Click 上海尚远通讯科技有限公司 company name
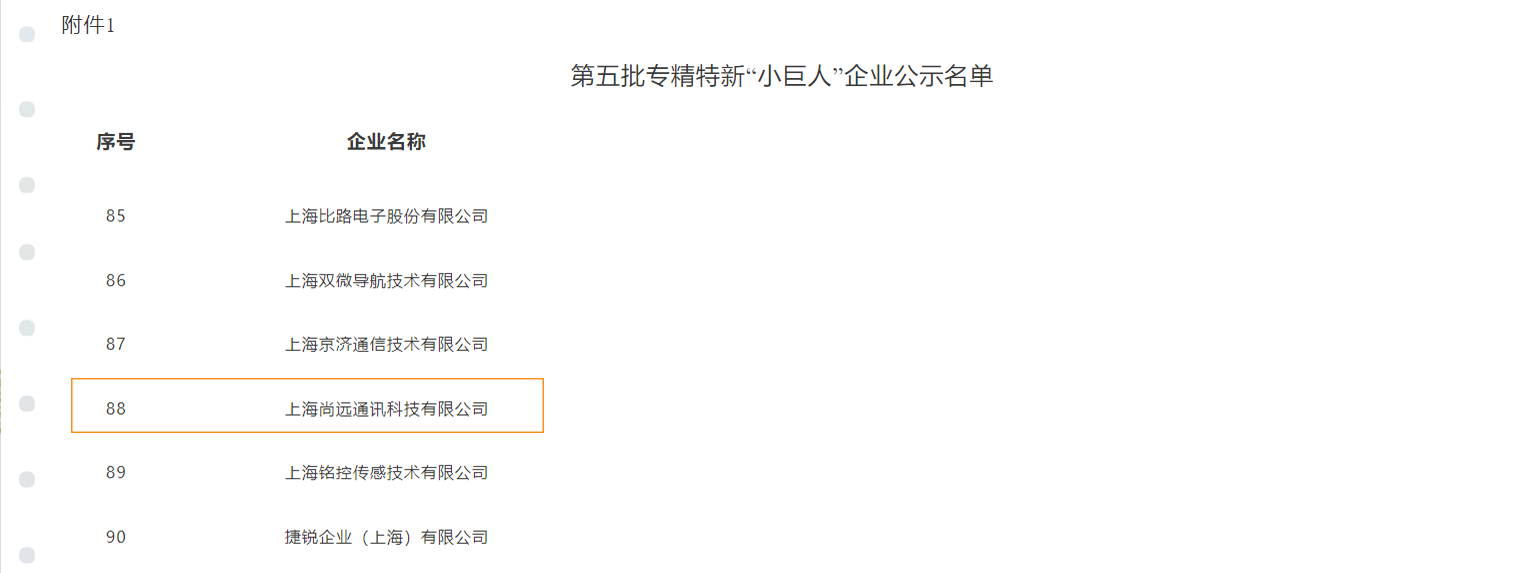This screenshot has width=1524, height=573. pos(387,409)
